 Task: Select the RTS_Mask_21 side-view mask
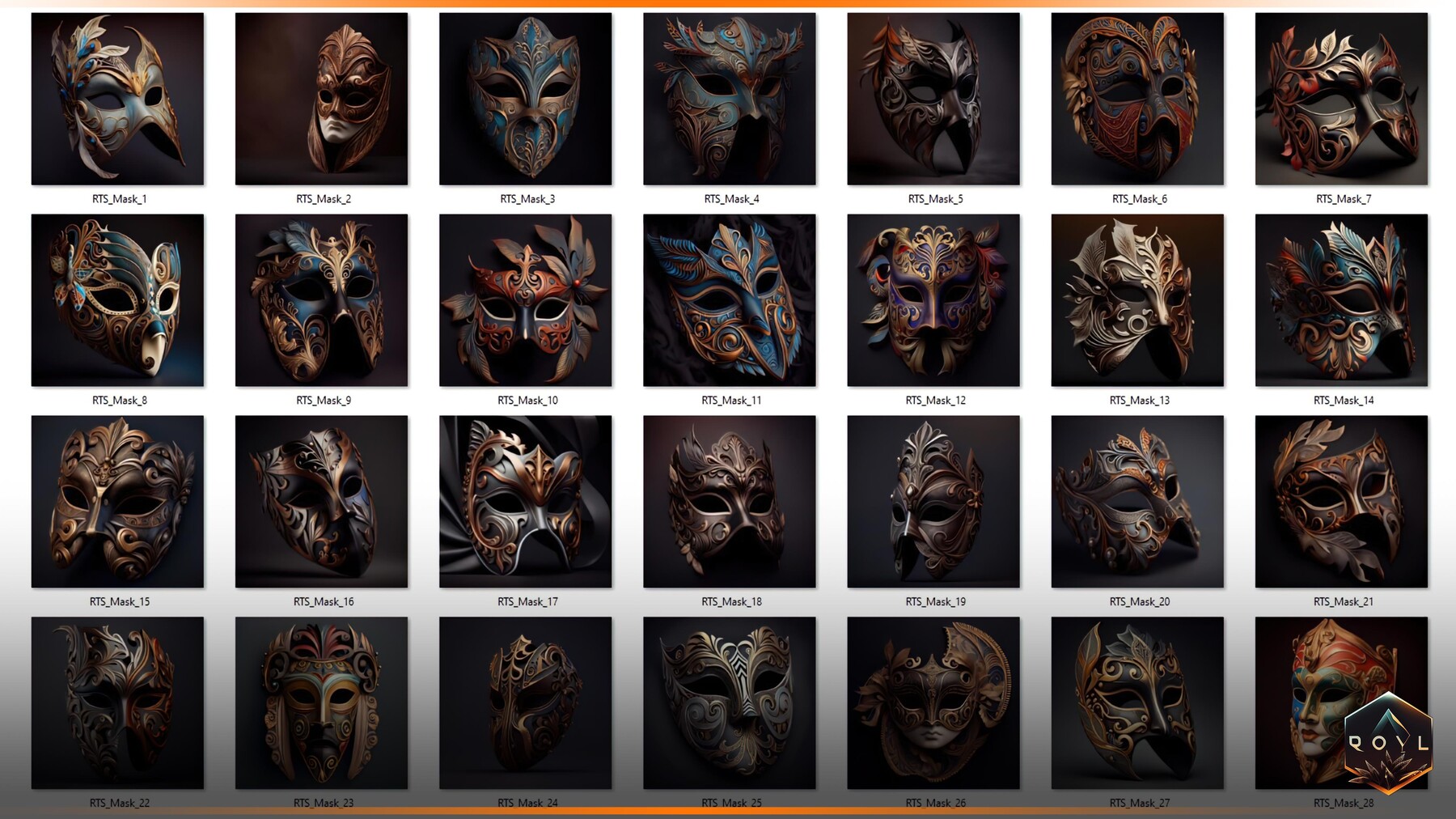click(1340, 503)
